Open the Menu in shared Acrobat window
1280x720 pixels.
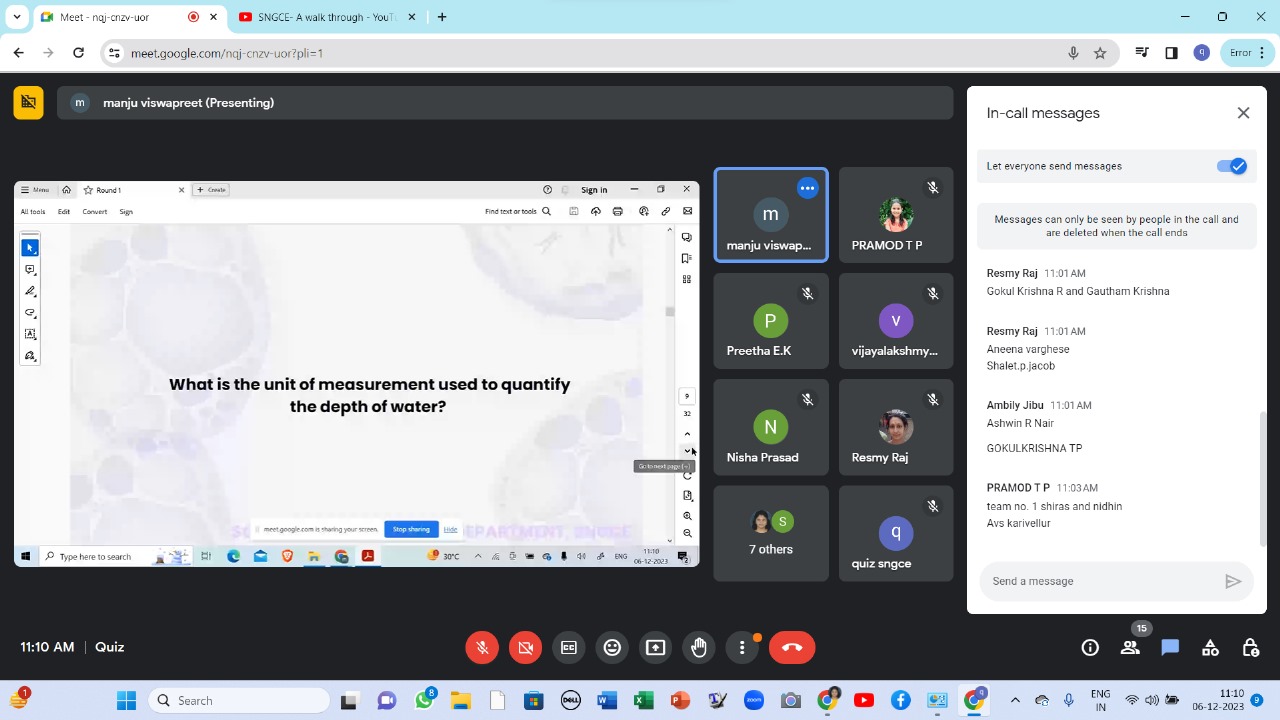[x=35, y=190]
